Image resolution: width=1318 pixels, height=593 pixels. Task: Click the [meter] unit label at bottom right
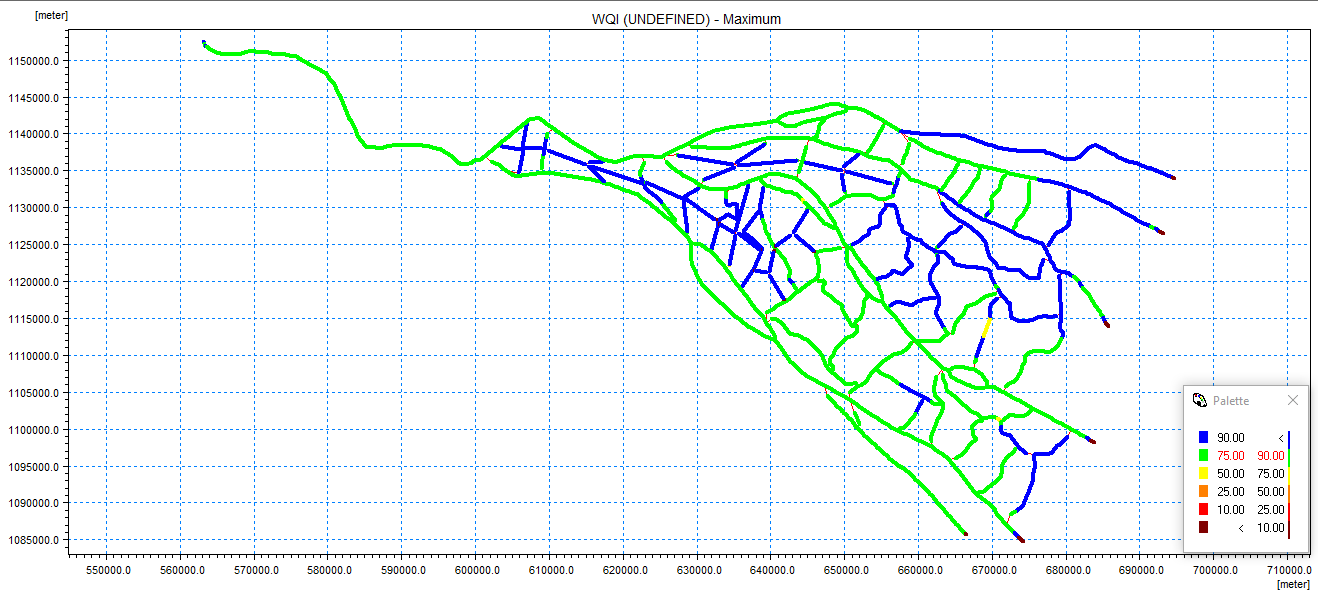1292,583
